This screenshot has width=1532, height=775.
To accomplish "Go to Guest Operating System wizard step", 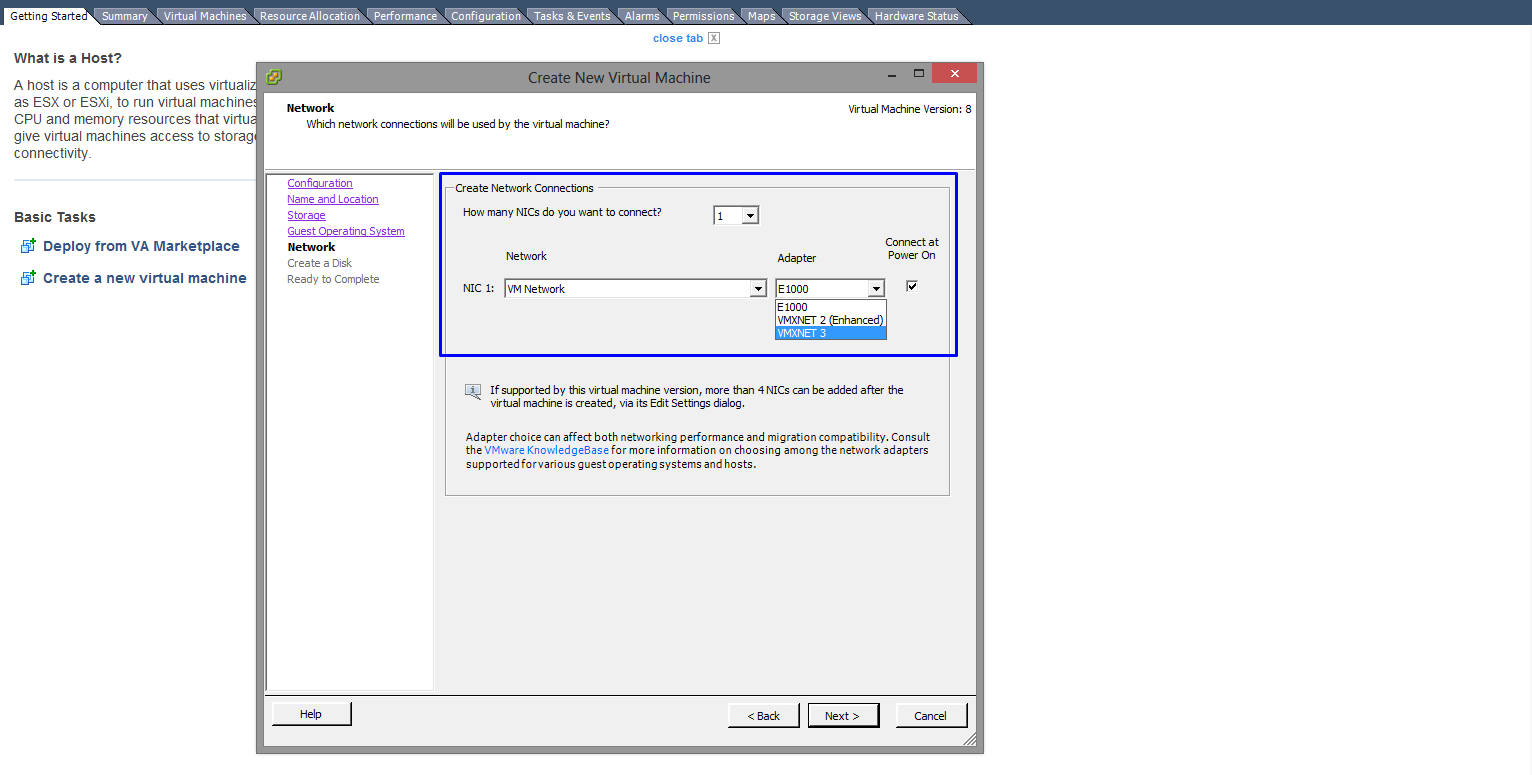I will click(x=346, y=231).
